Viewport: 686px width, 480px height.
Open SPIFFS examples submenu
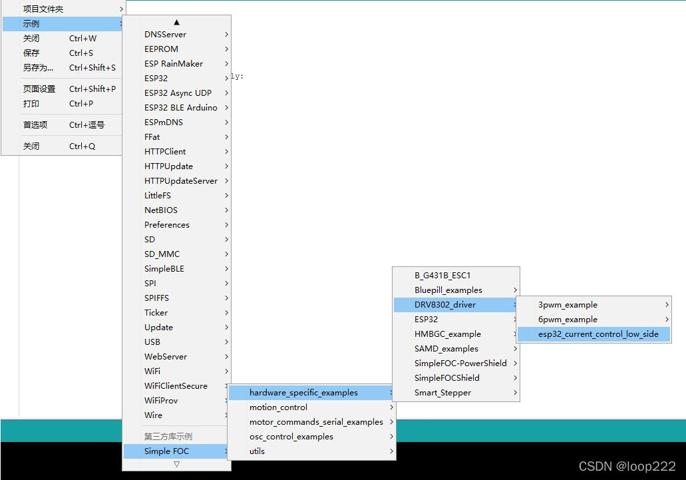[177, 298]
